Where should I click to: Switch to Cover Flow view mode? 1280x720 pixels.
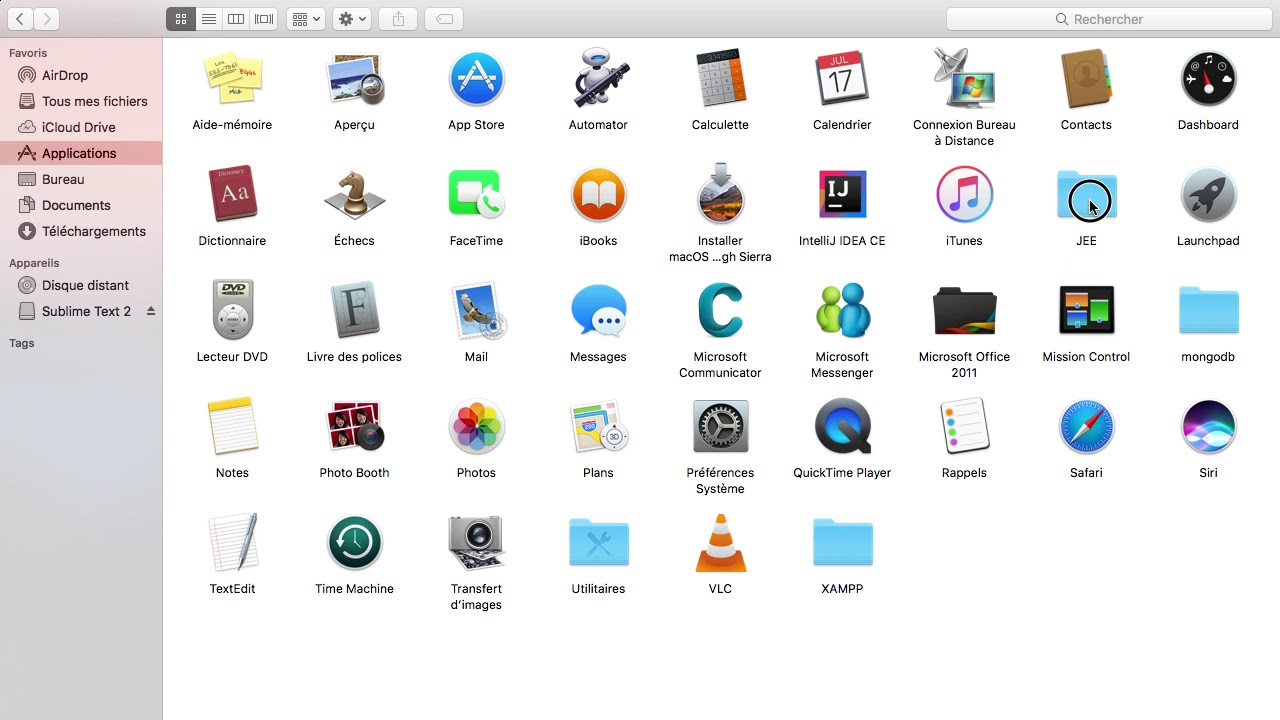pos(264,19)
